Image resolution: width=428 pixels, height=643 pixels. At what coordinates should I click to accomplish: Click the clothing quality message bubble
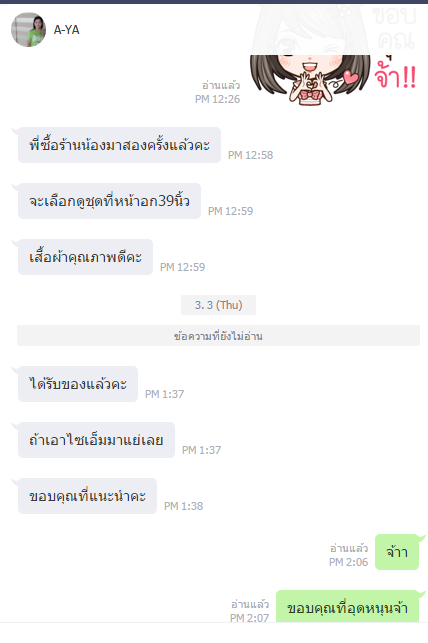(x=85, y=257)
